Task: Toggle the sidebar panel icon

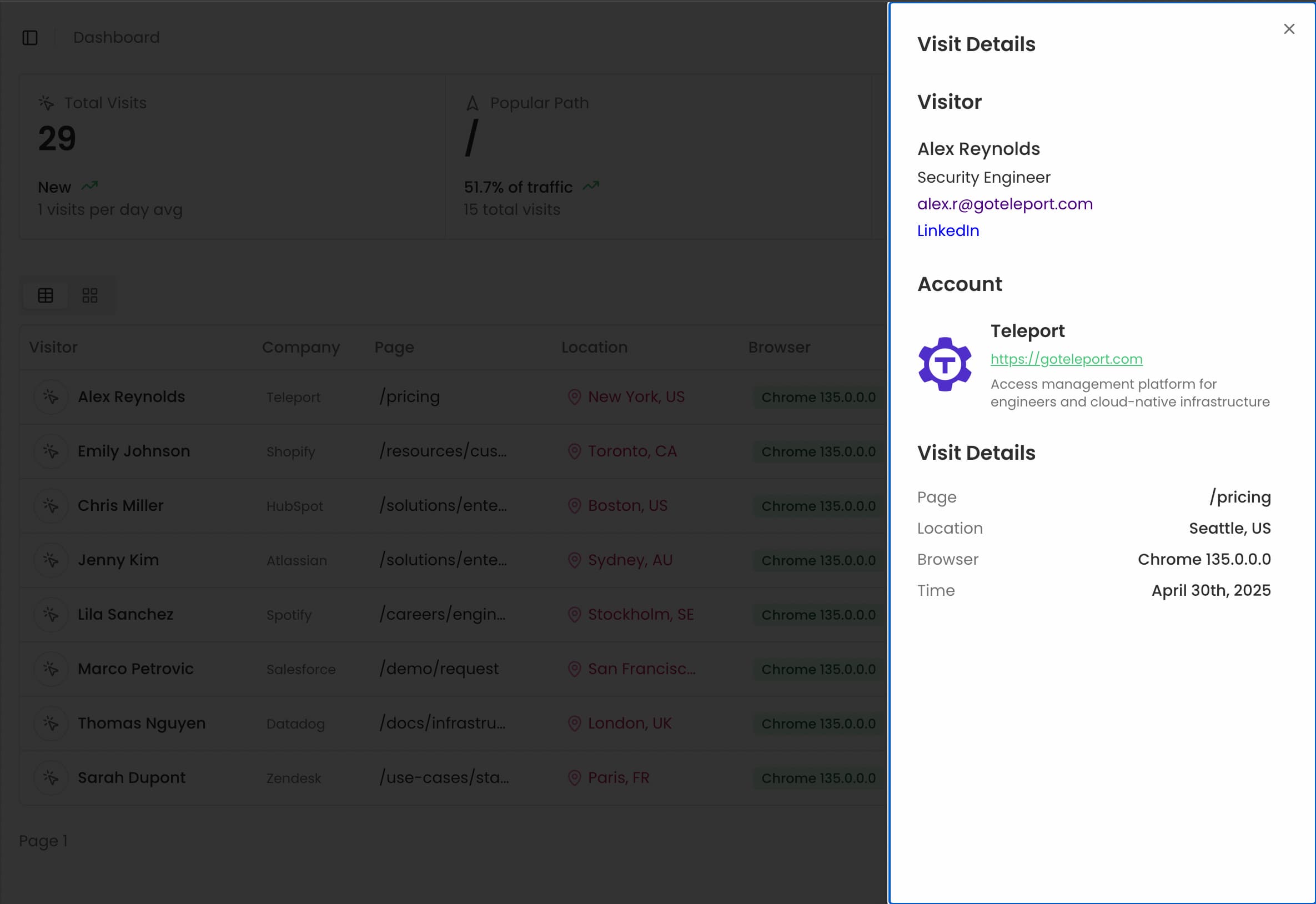Action: click(30, 38)
